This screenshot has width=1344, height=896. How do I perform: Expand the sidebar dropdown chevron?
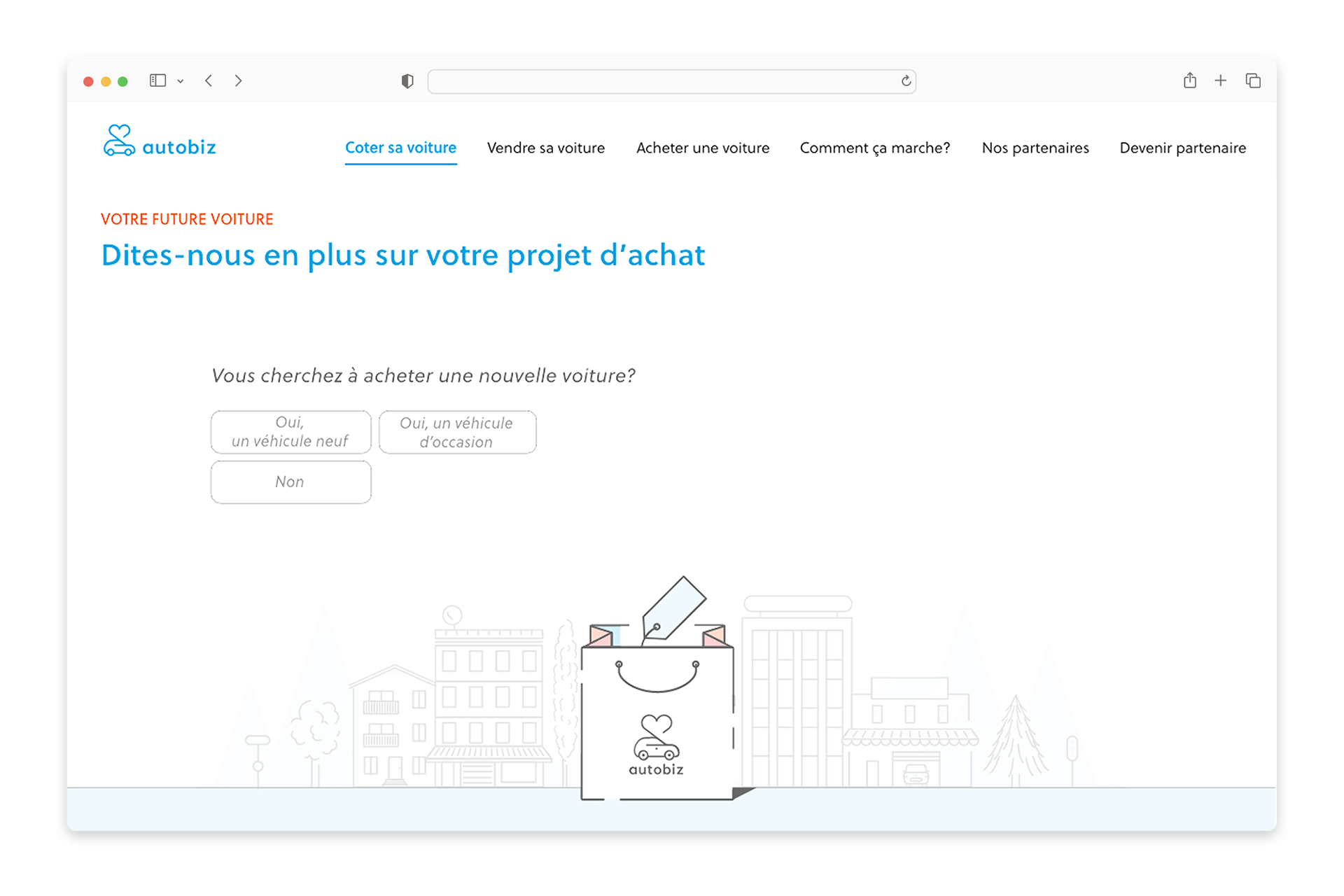click(181, 81)
